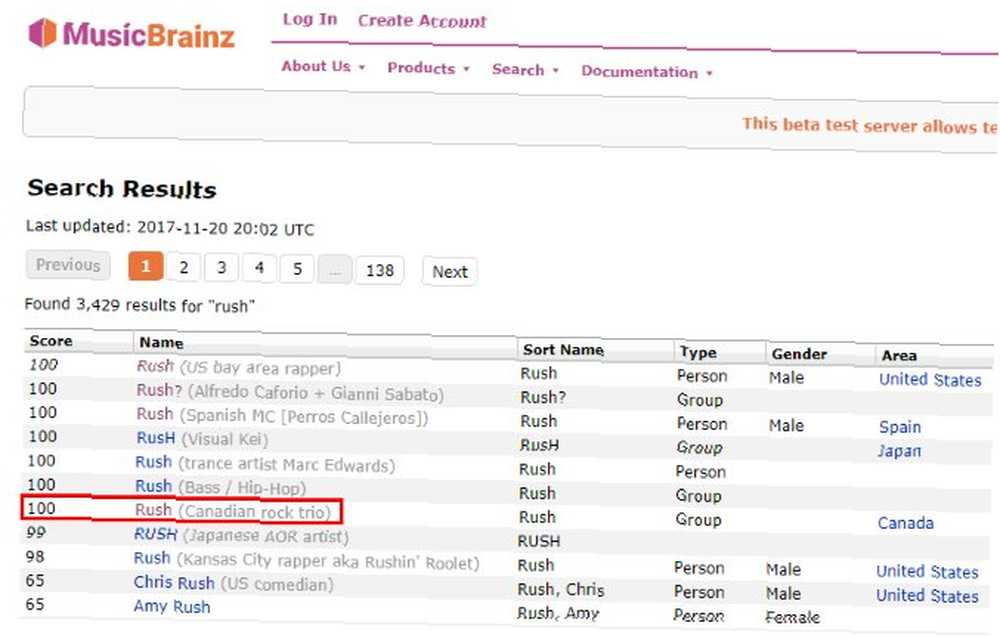This screenshot has width=1000, height=638.
Task: Open Rush US bay area rapper
Action: 155,366
